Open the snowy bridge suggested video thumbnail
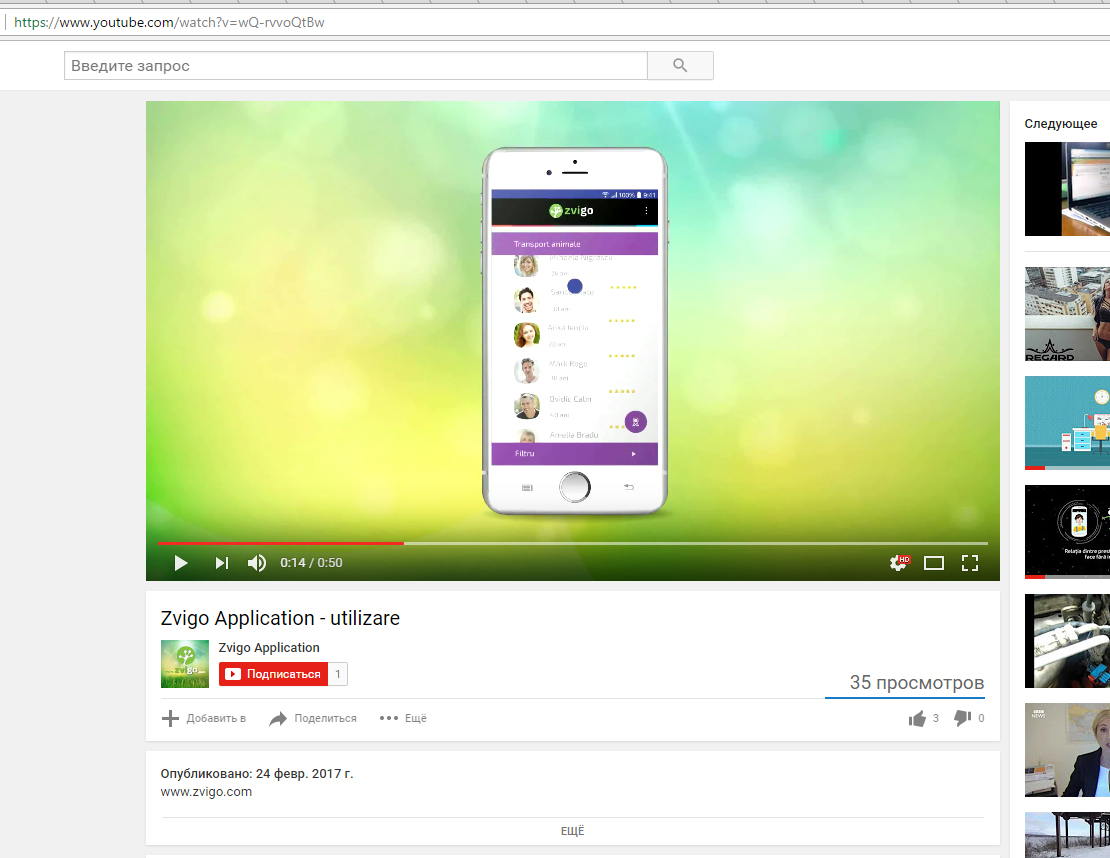The width and height of the screenshot is (1110, 858). pos(1068,835)
